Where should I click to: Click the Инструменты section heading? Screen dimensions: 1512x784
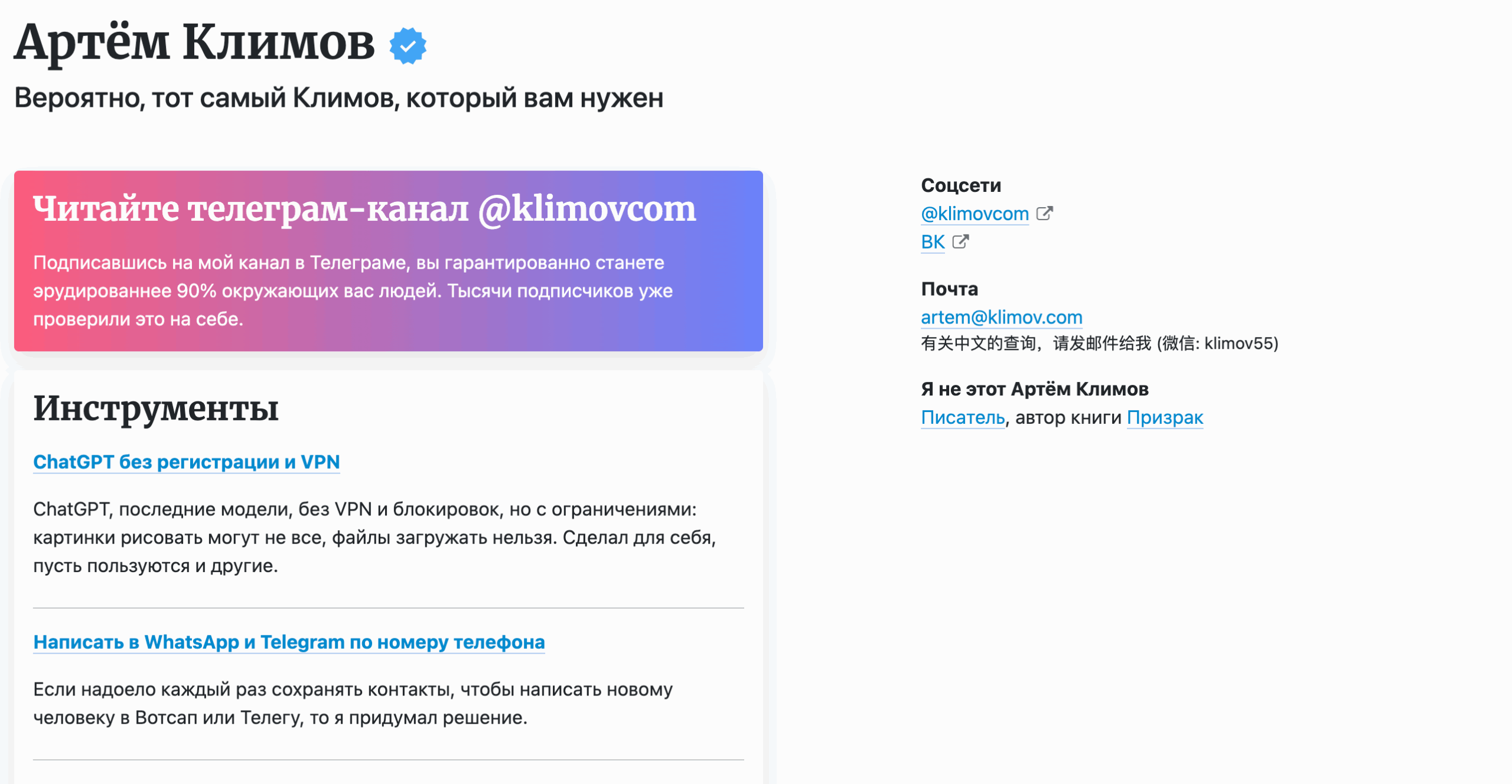pyautogui.click(x=156, y=408)
